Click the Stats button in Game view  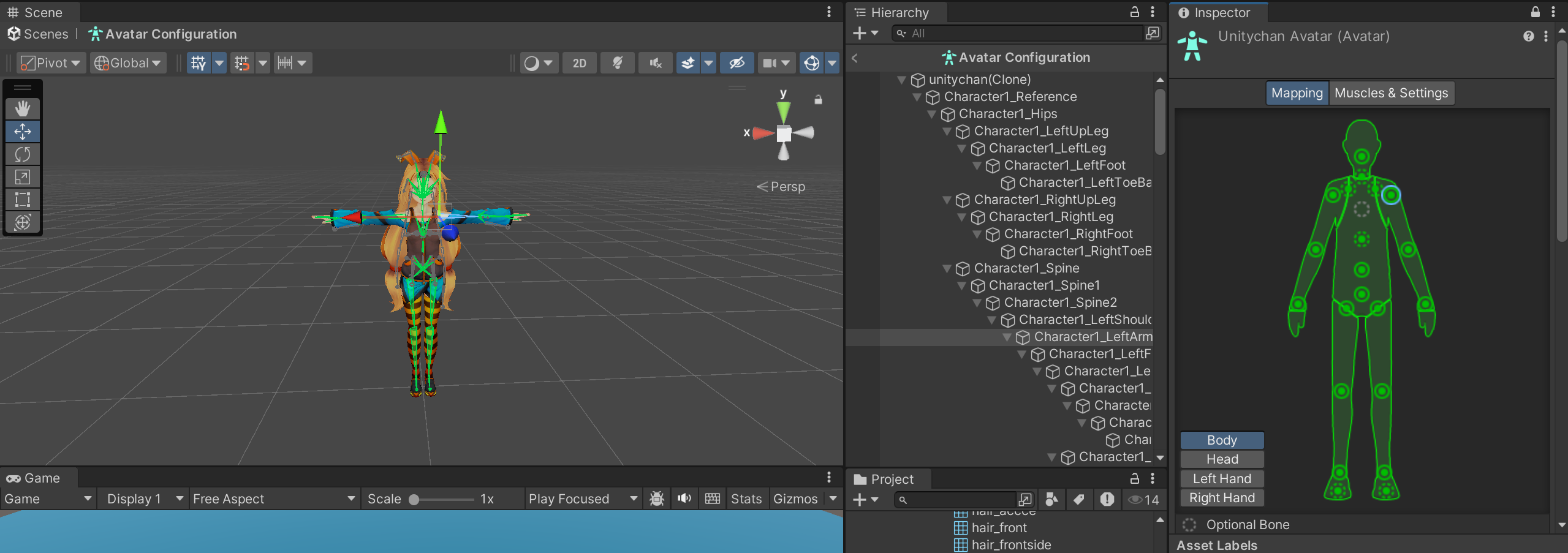[x=746, y=498]
